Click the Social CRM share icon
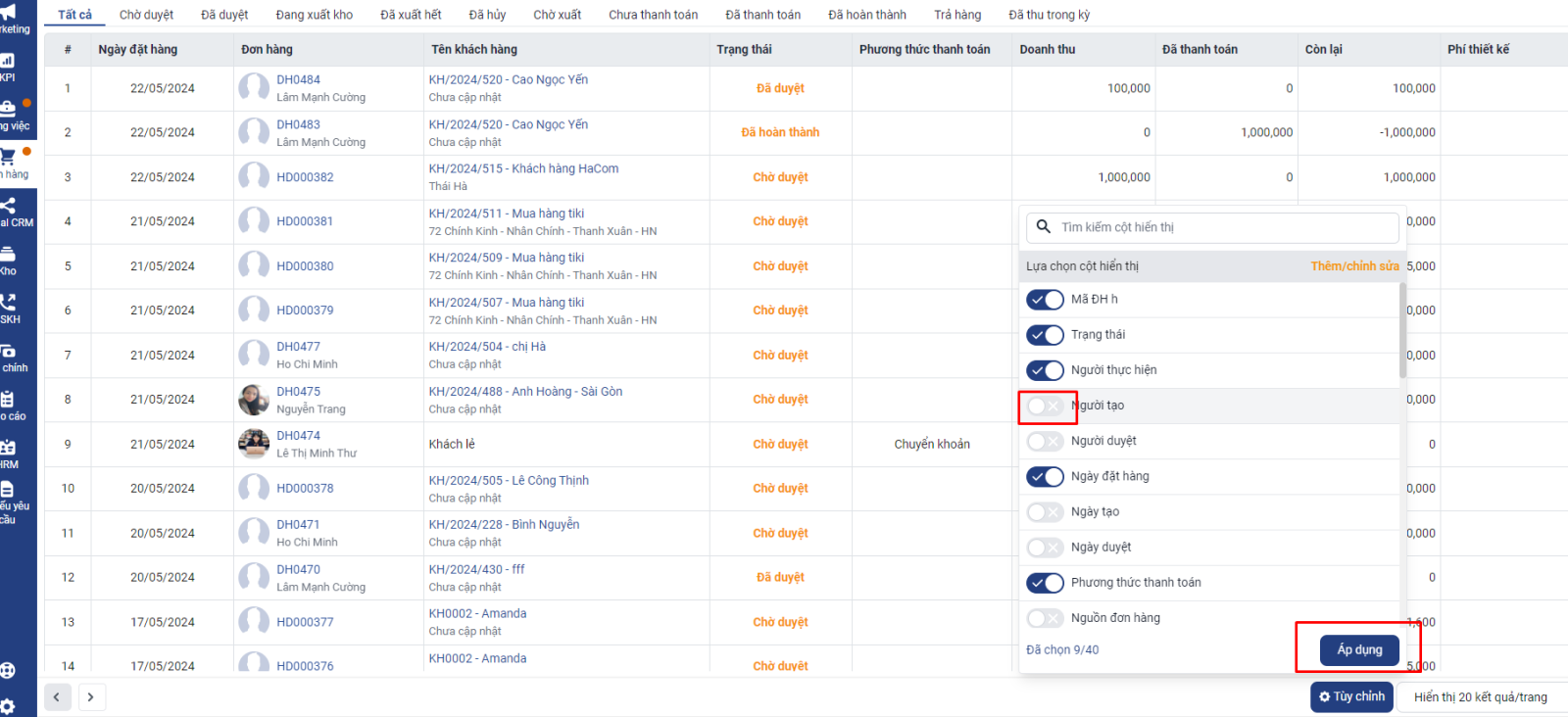 [8, 206]
